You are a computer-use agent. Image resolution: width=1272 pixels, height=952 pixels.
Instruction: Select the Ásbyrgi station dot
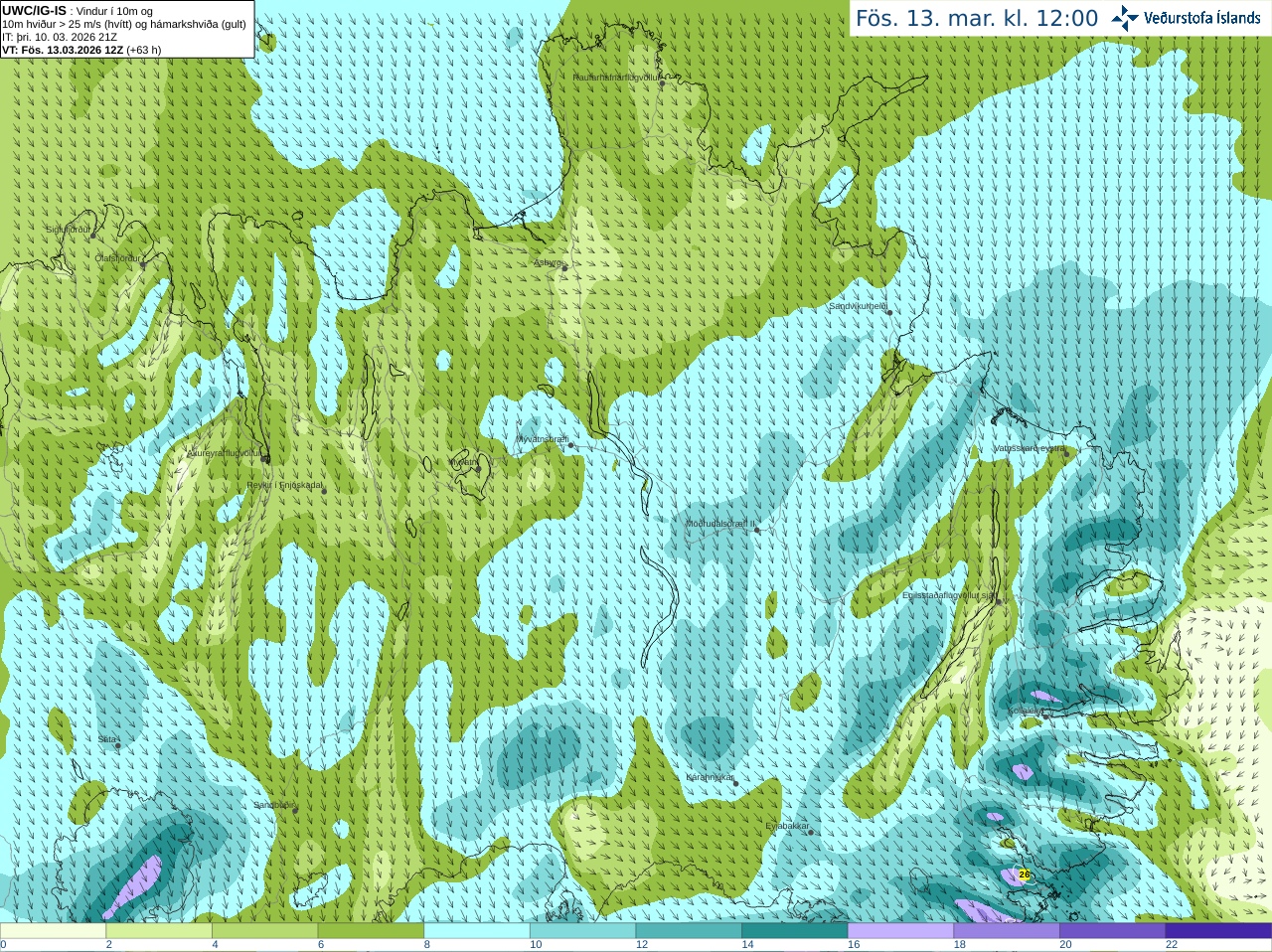click(564, 268)
